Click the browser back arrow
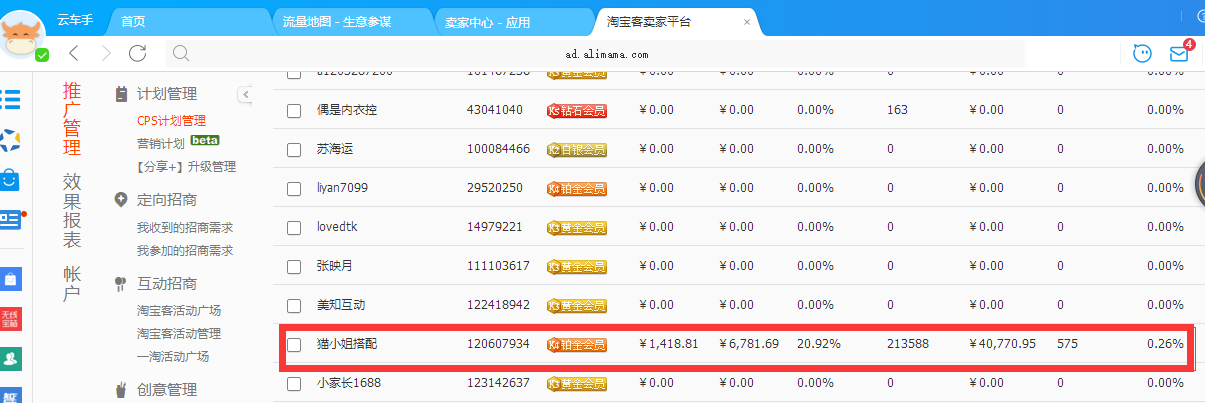 click(74, 53)
